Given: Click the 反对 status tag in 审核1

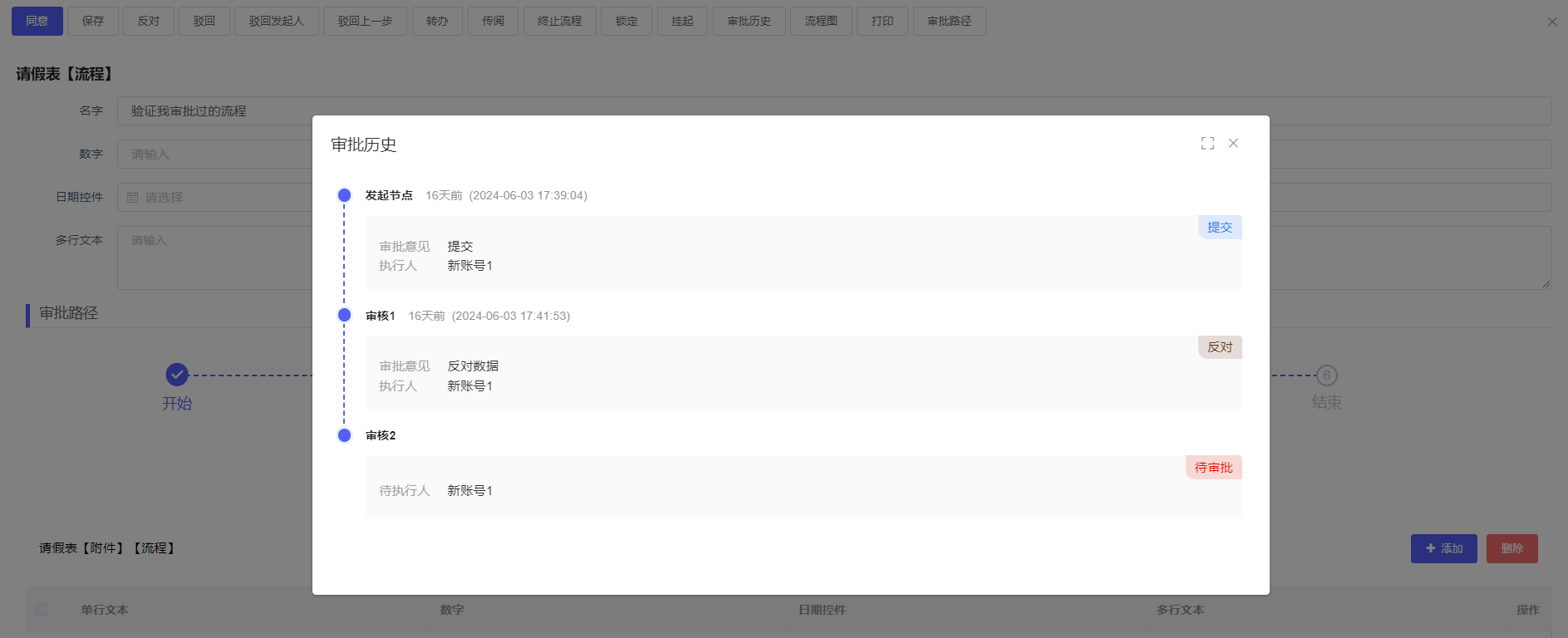Looking at the screenshot, I should pyautogui.click(x=1219, y=347).
